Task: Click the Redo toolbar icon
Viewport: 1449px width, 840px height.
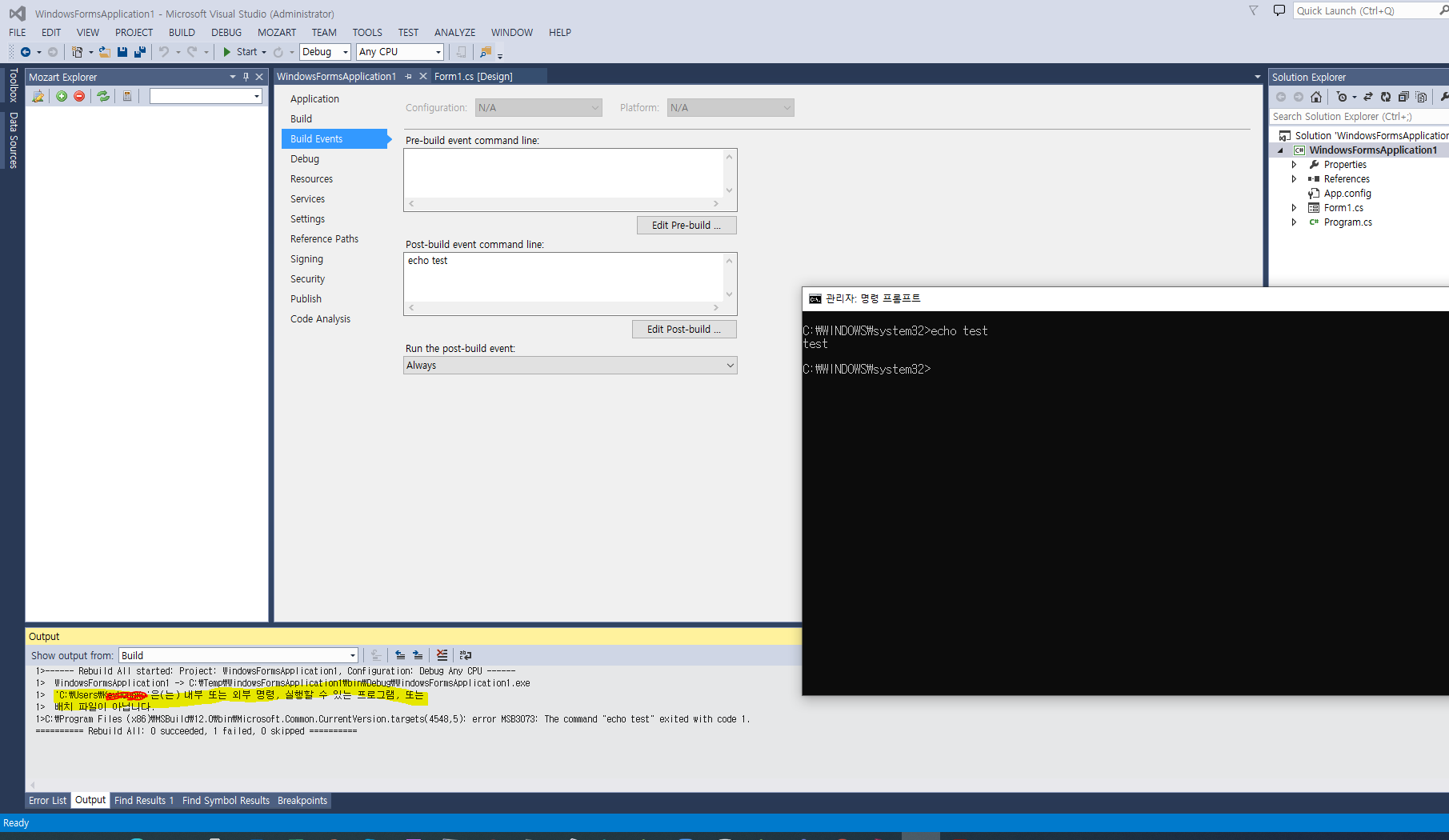Action: (192, 52)
